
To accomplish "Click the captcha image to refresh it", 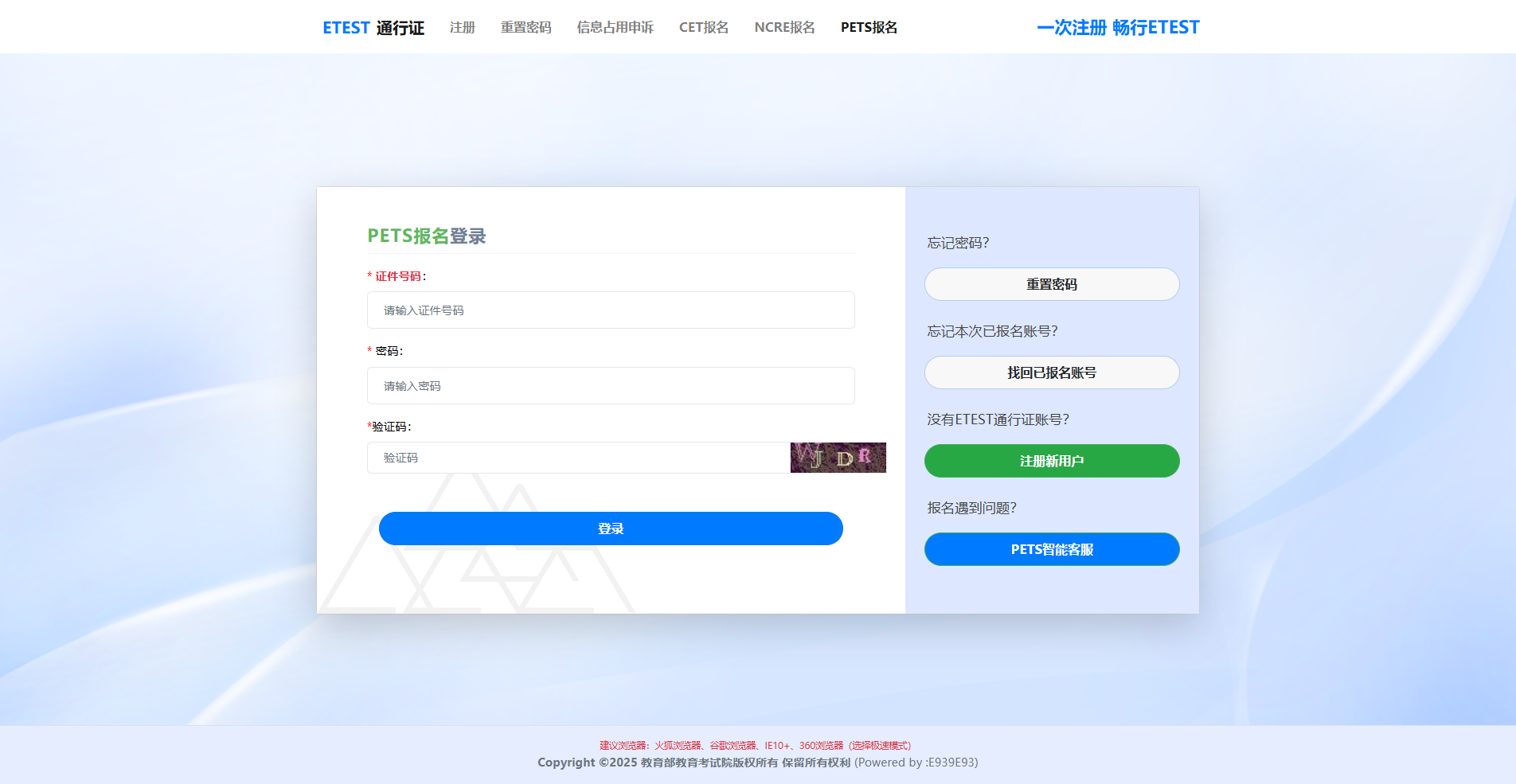I will 837,458.
